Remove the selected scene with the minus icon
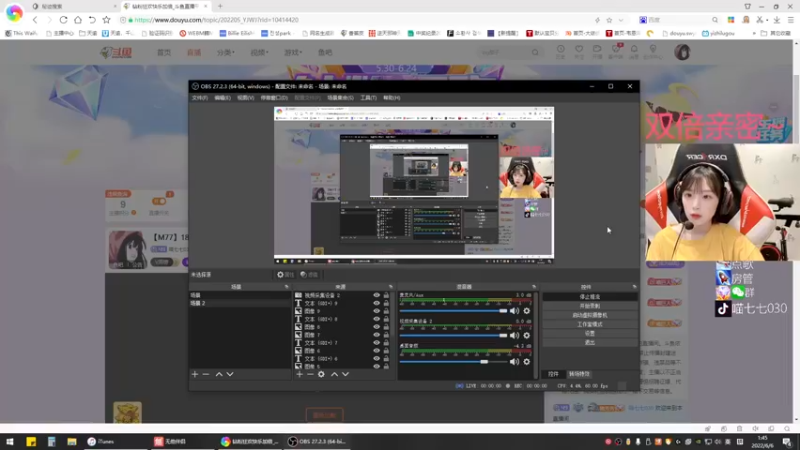800x450 pixels. point(206,374)
